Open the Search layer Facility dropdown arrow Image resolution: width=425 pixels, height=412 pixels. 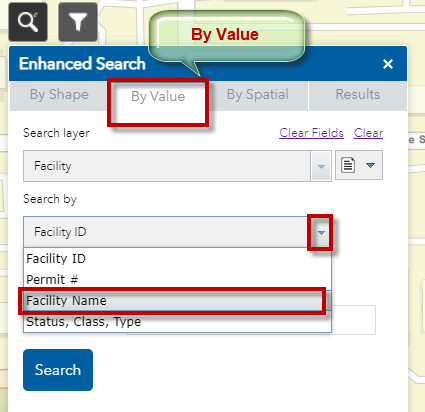[x=321, y=166]
